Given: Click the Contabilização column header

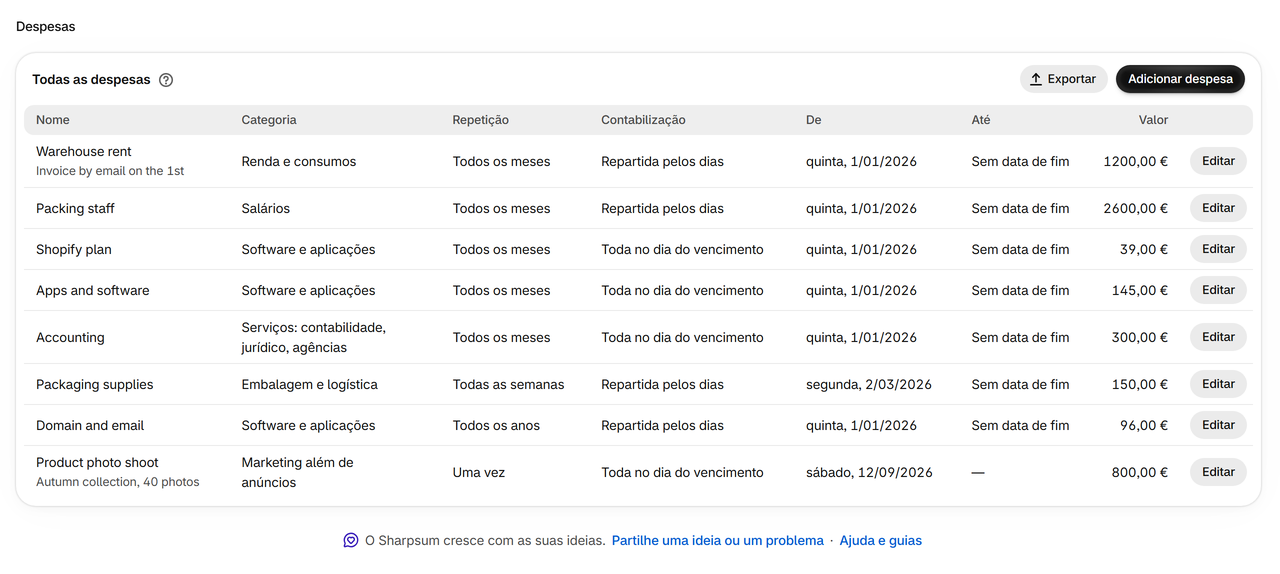Looking at the screenshot, I should pos(643,120).
